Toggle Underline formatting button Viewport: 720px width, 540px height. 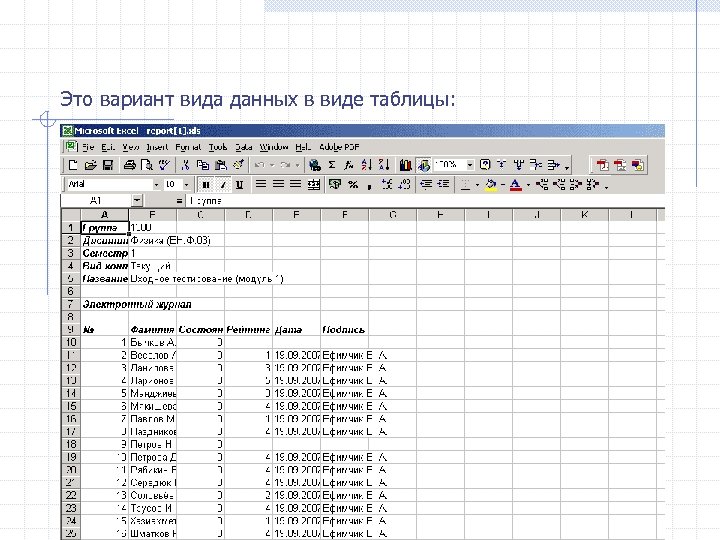click(239, 185)
